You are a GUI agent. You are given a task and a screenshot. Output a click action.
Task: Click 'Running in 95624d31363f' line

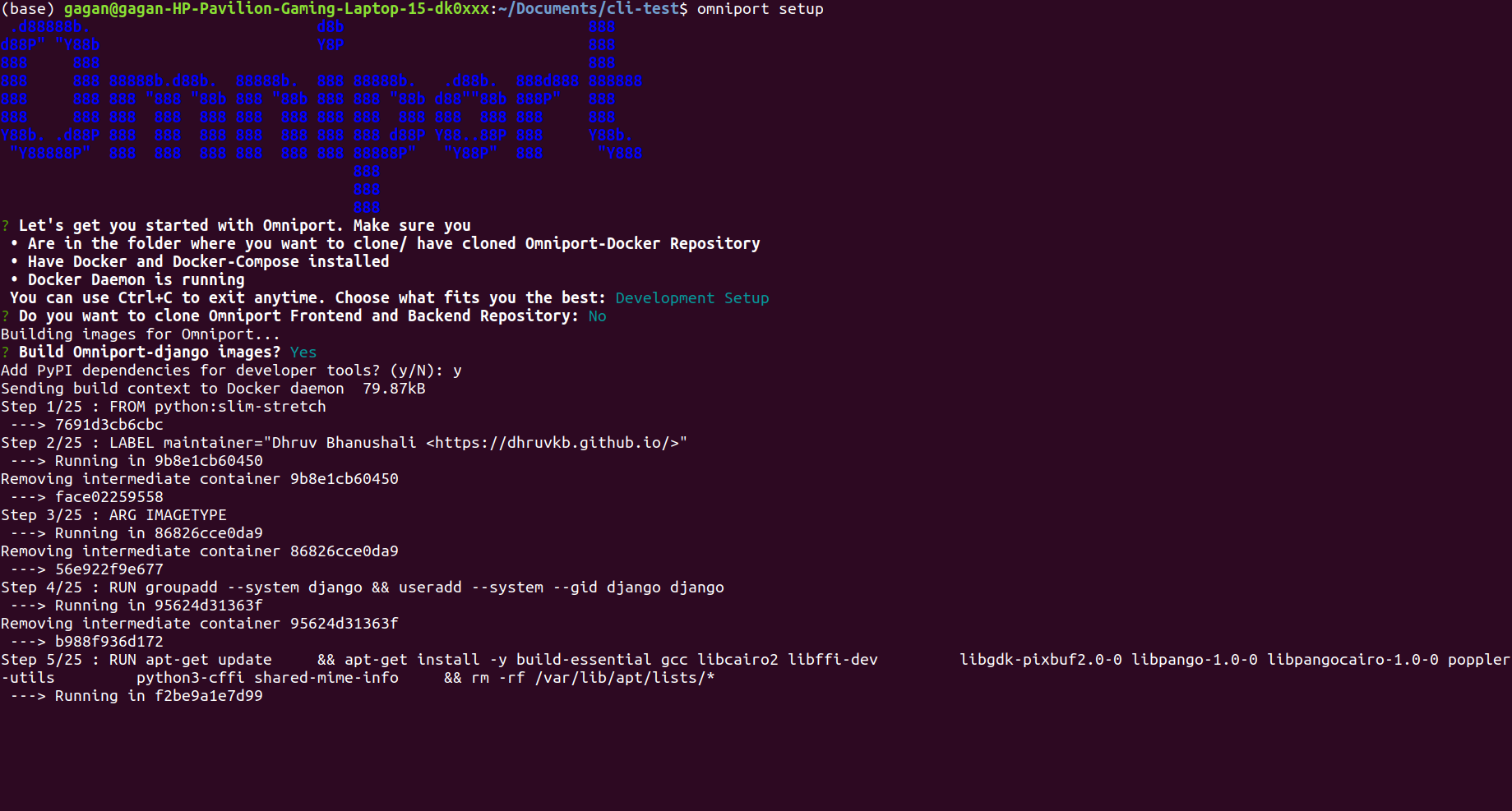point(159,606)
